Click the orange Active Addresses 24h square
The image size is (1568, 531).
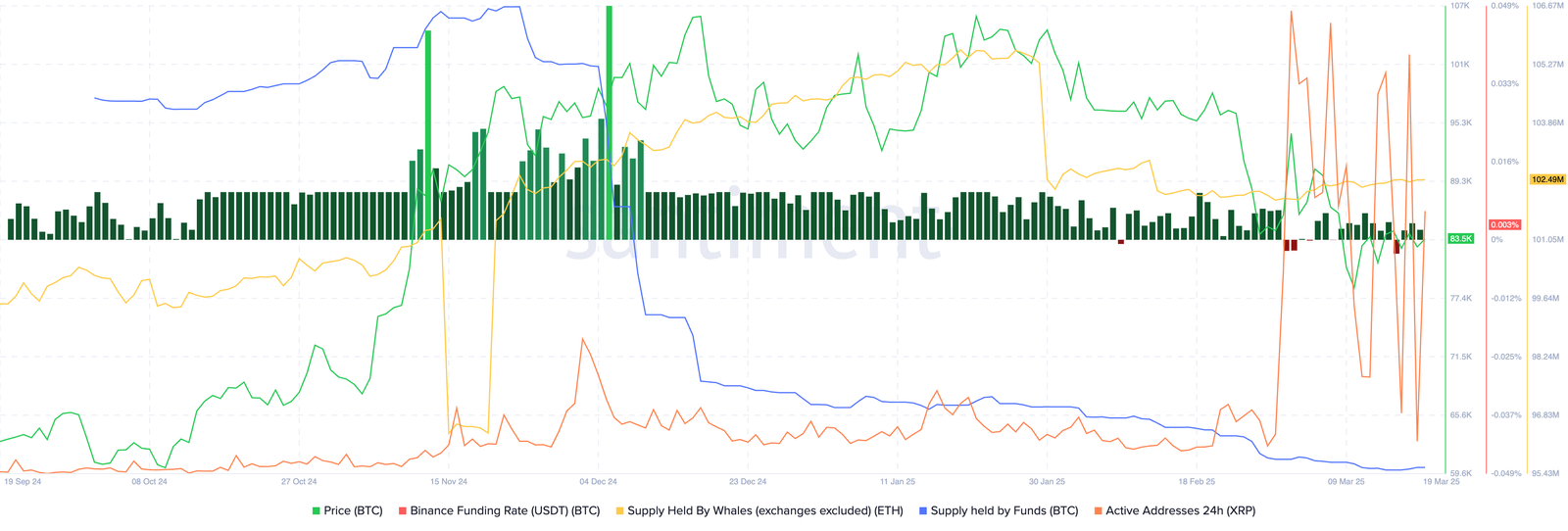[1098, 510]
